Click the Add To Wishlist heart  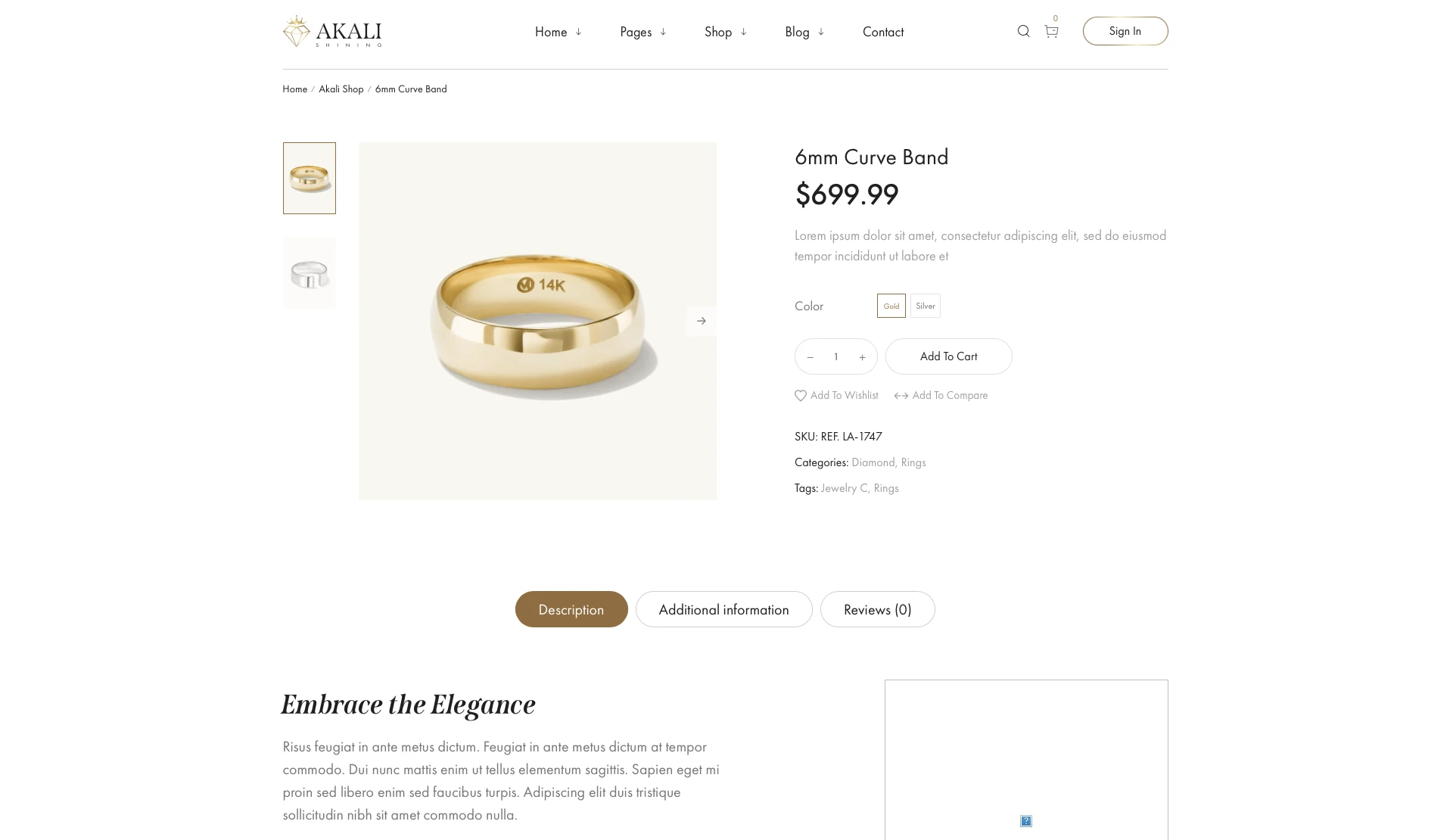coord(801,396)
